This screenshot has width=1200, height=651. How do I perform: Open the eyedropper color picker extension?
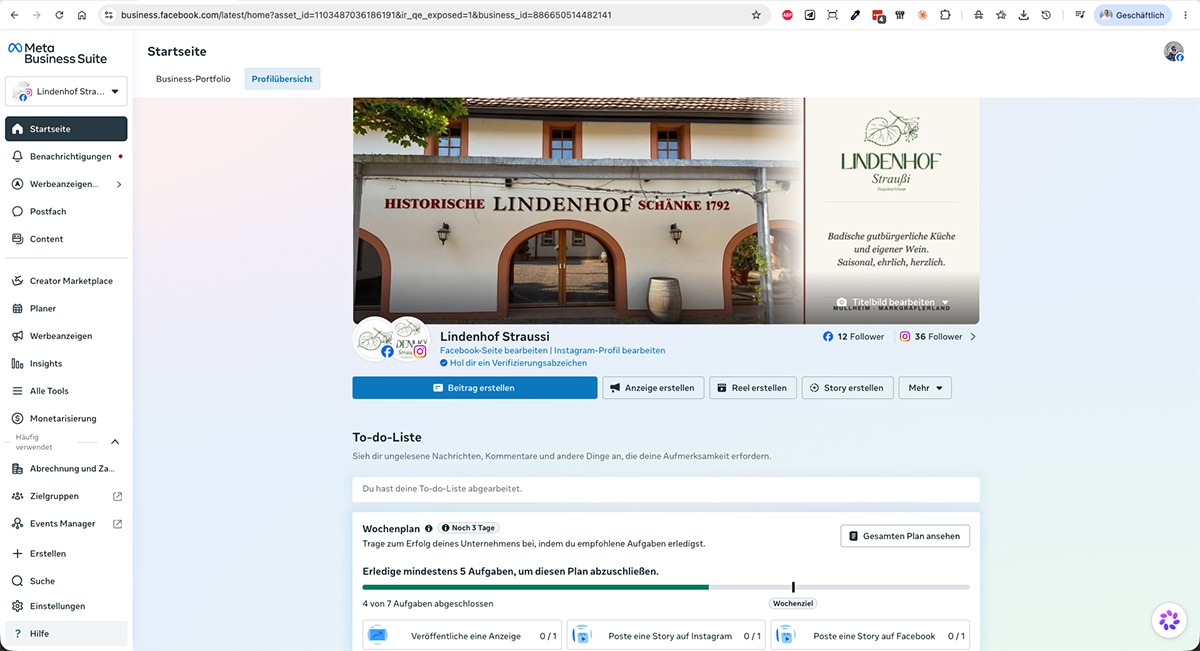[855, 15]
